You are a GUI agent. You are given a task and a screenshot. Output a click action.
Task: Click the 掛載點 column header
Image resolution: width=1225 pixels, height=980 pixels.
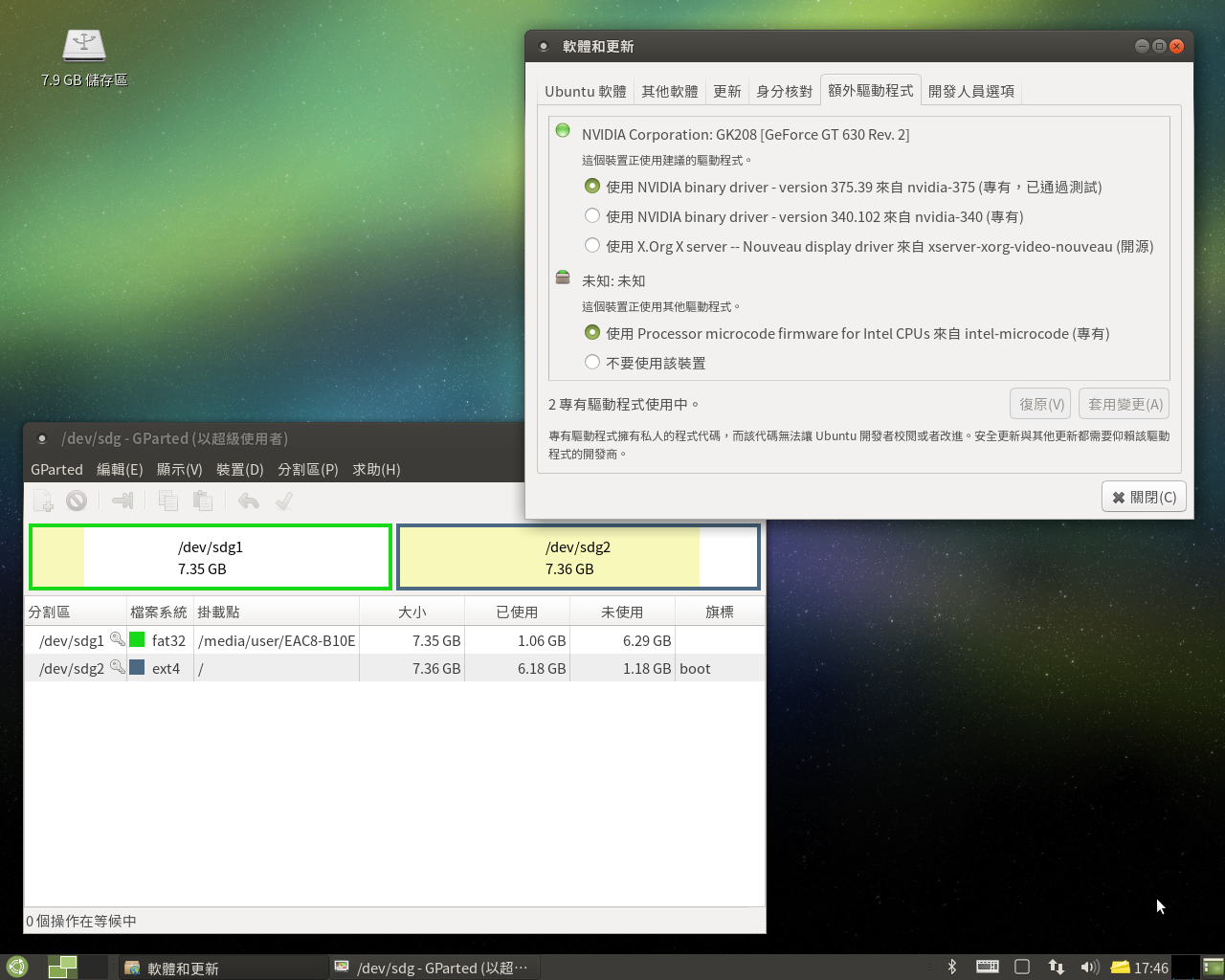click(x=277, y=612)
